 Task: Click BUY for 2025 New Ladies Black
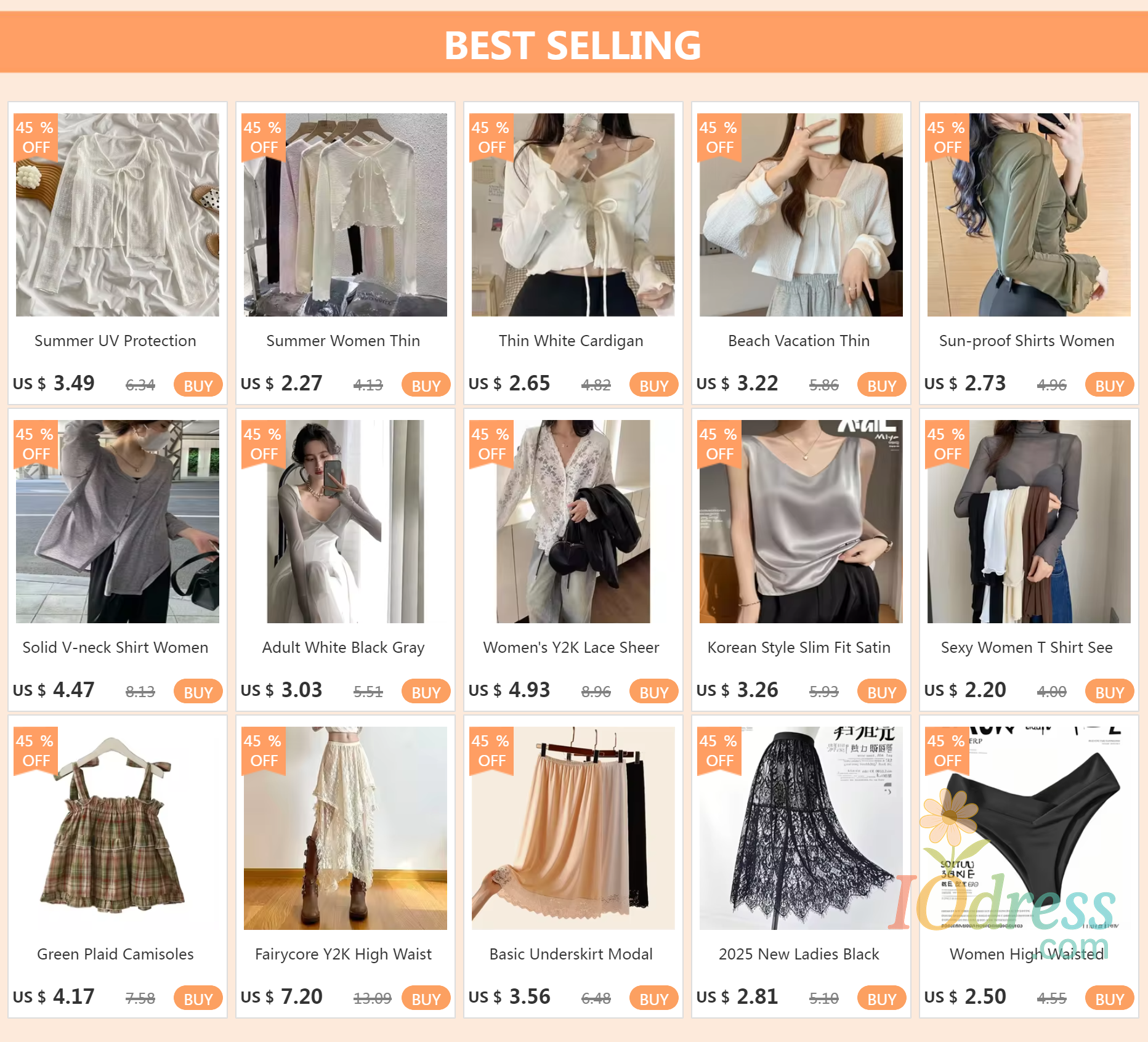(881, 998)
